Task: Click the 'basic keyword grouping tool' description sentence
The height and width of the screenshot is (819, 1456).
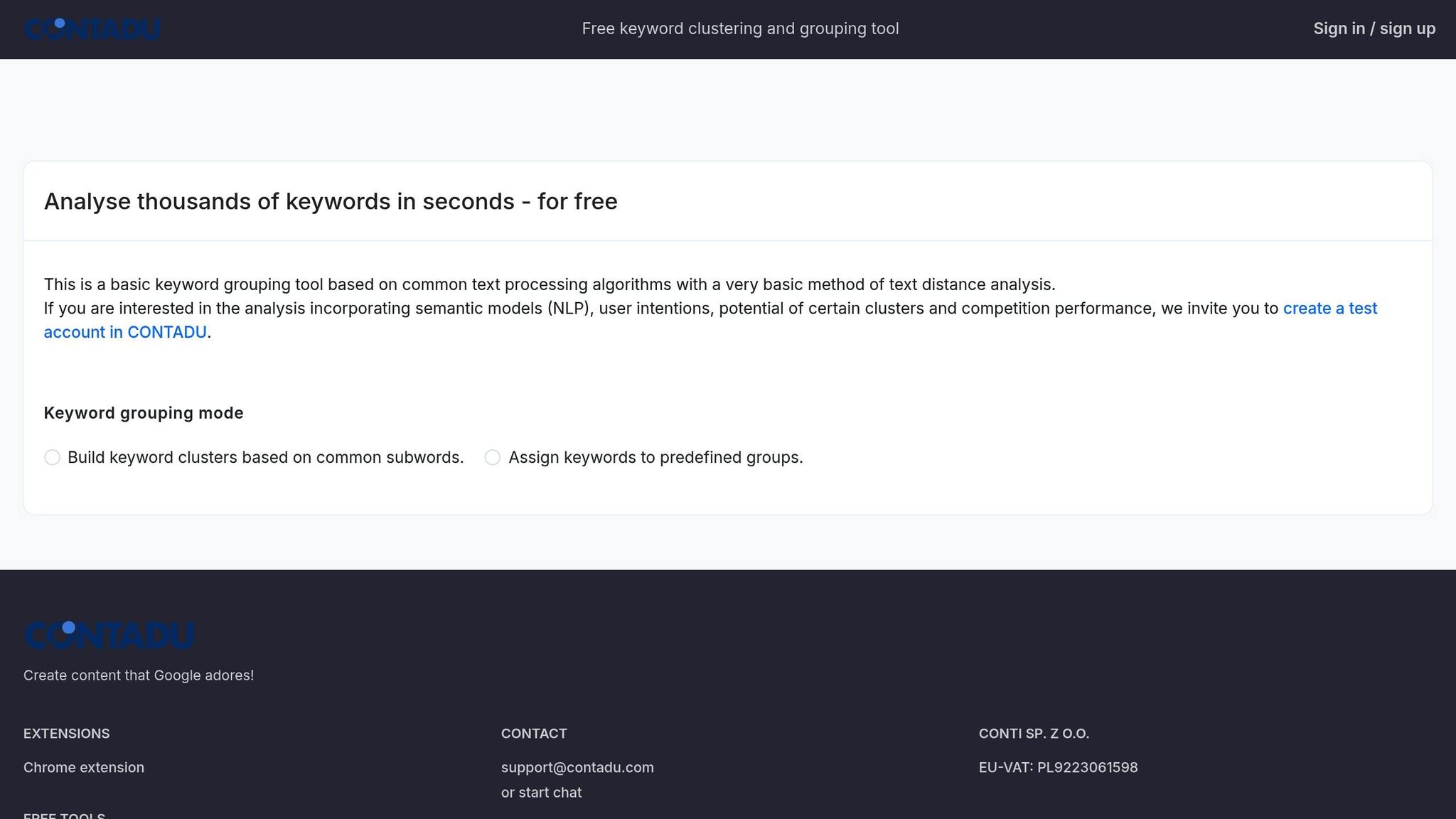Action: point(549,285)
